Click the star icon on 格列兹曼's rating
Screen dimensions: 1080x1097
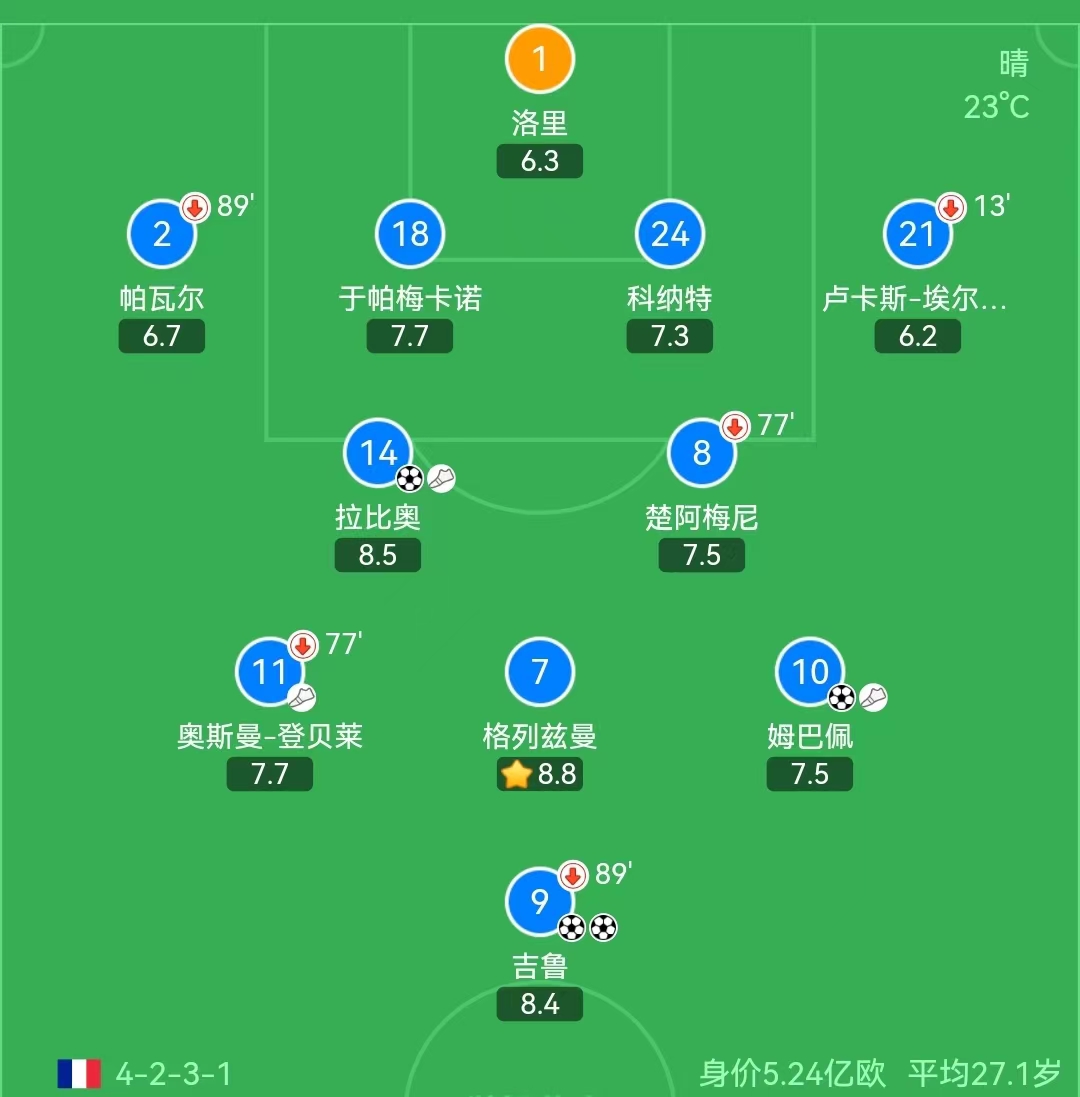pyautogui.click(x=516, y=773)
